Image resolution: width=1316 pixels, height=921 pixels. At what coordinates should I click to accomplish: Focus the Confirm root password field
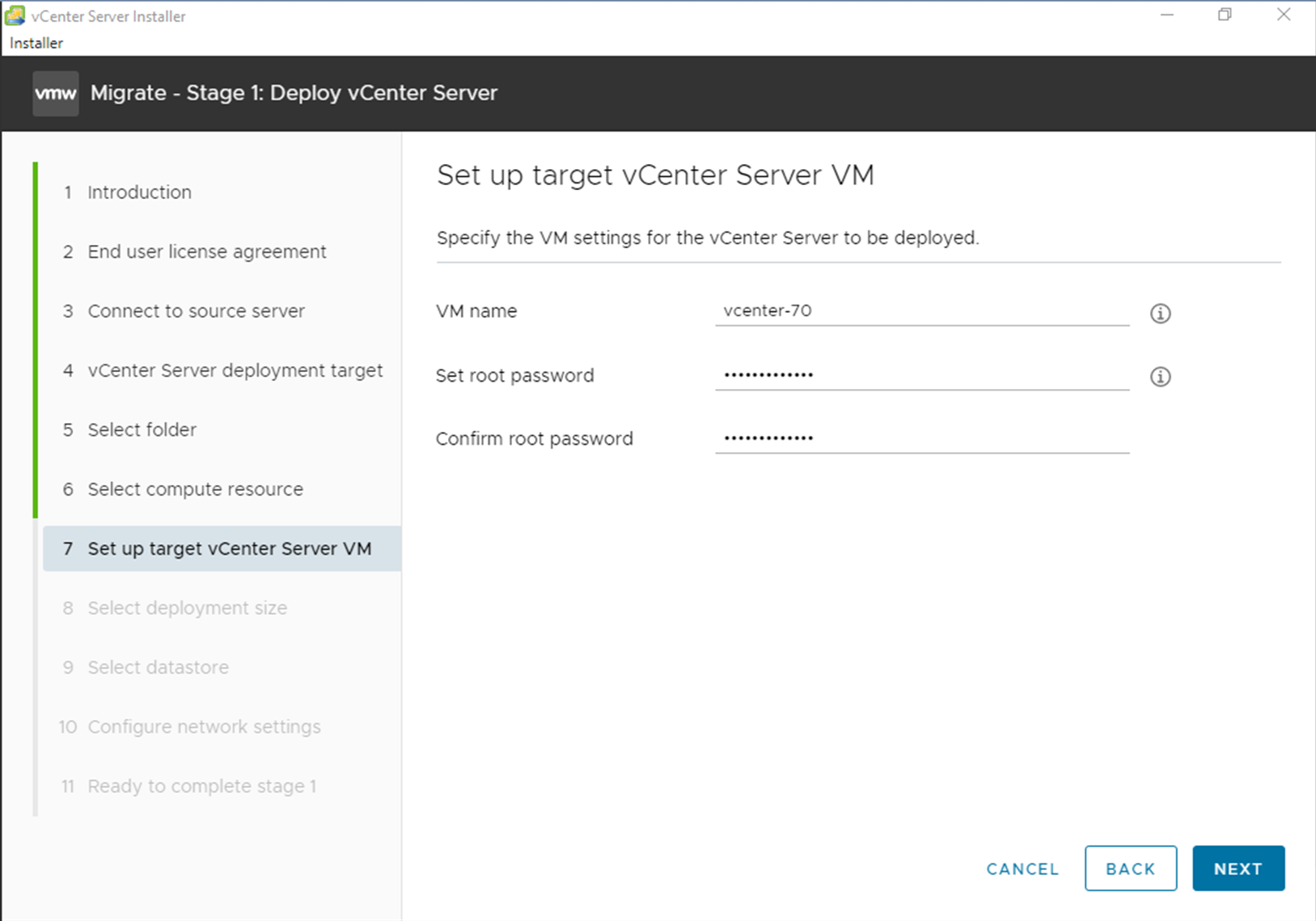pos(922,437)
